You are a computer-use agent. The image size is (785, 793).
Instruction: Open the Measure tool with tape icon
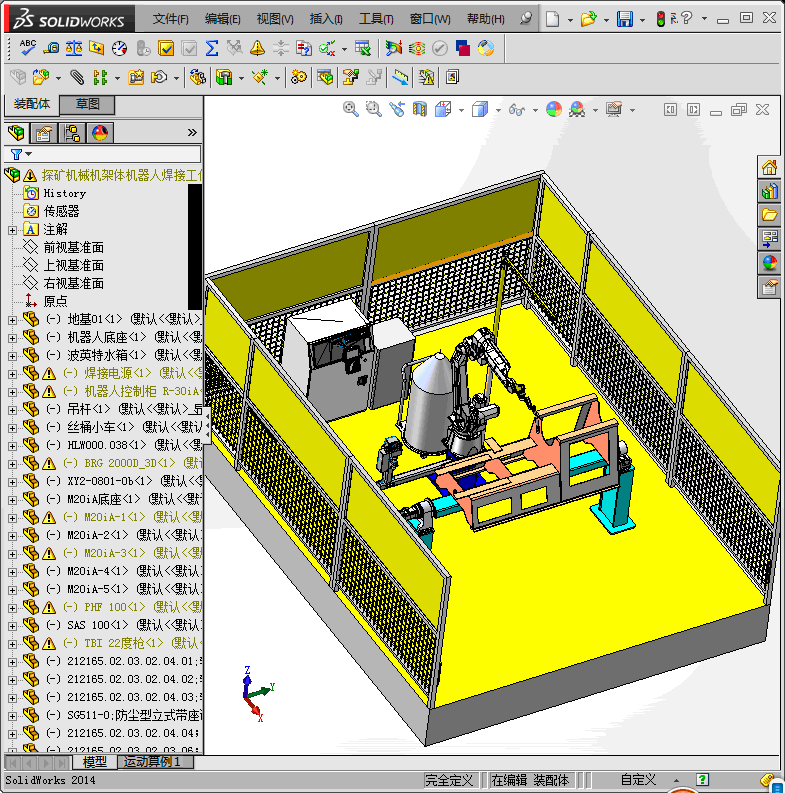coord(51,48)
